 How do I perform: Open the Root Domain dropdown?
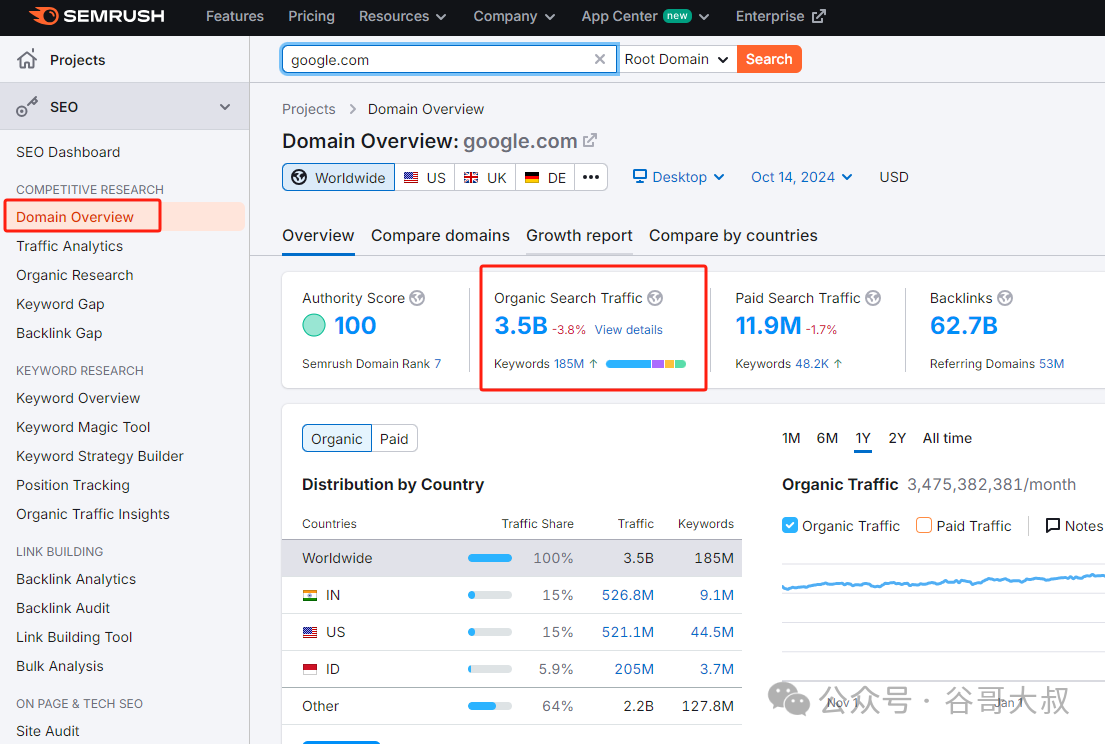point(677,59)
